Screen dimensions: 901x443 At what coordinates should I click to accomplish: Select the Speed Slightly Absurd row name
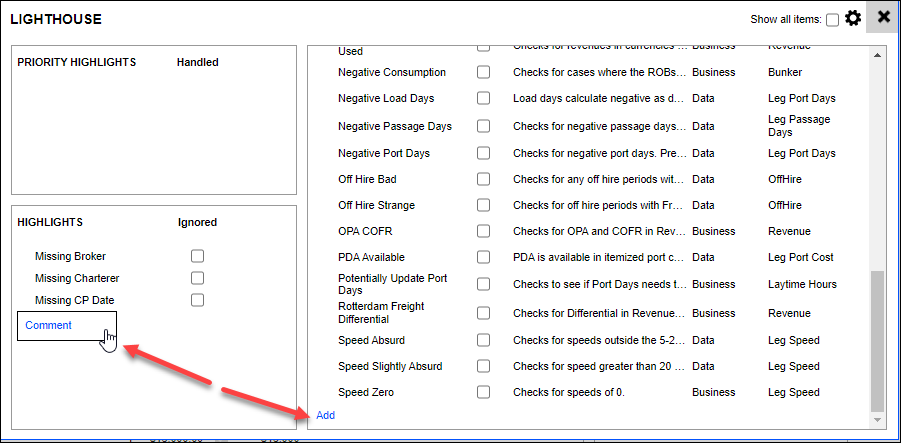click(x=390, y=366)
